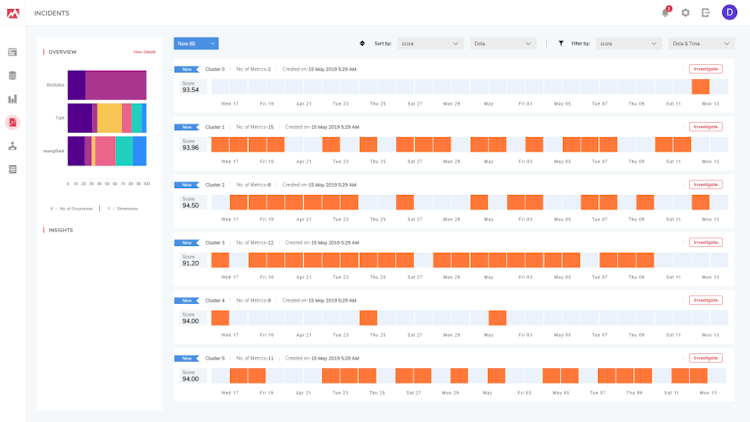Open the settings gear icon
The width and height of the screenshot is (750, 422).
tap(686, 12)
